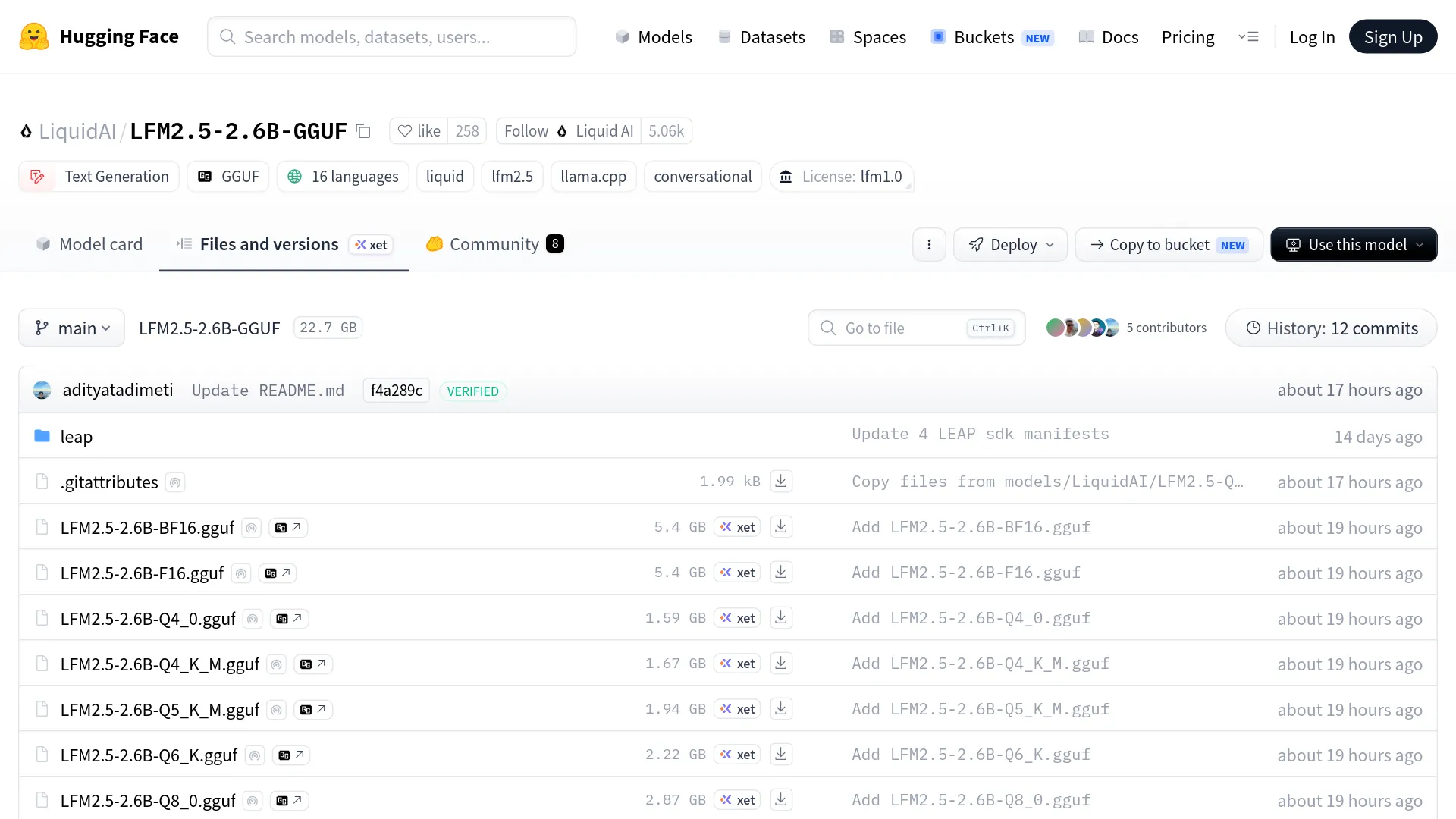
Task: Switch to the Model card tab
Action: [89, 244]
